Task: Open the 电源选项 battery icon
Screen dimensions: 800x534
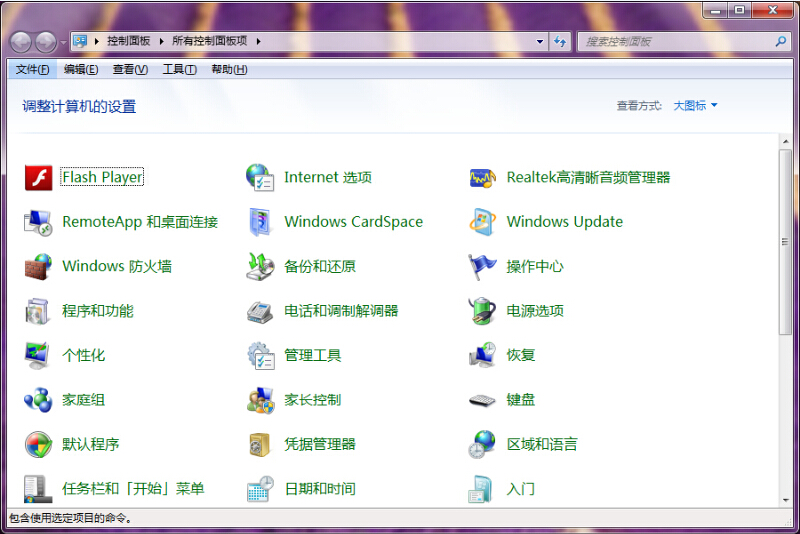Action: pos(482,311)
